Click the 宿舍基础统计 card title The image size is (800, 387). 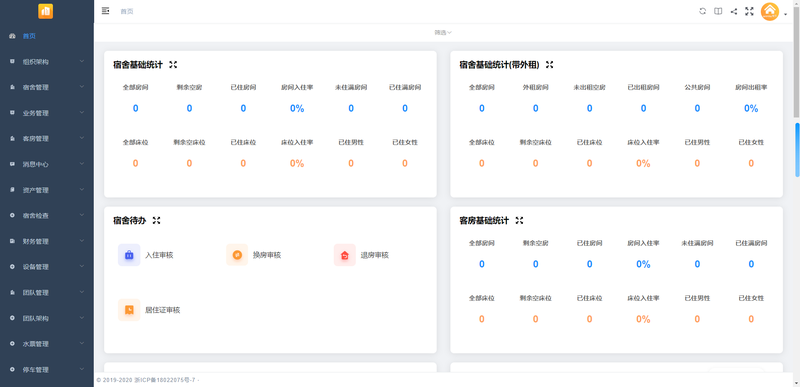pos(138,65)
